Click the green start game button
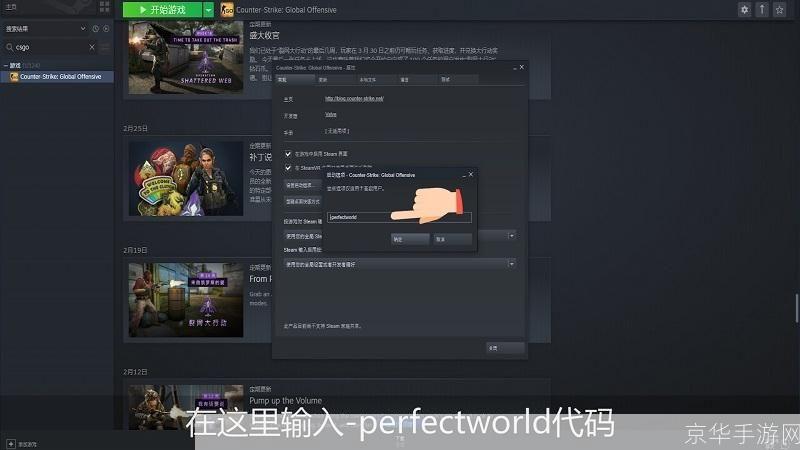Screen dimensions: 800x450 coord(162,10)
